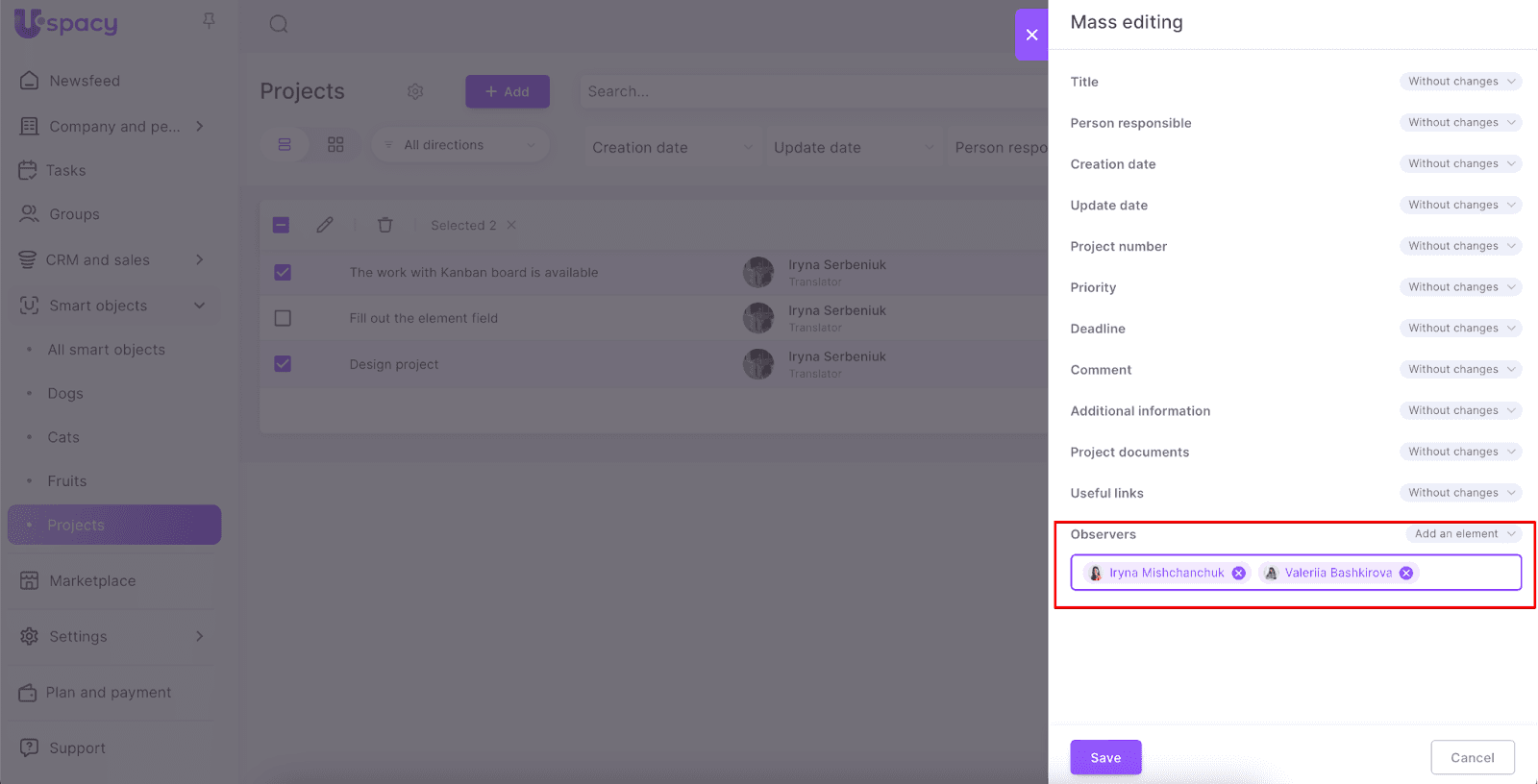Go to Marketplace in the sidebar

pyautogui.click(x=92, y=581)
